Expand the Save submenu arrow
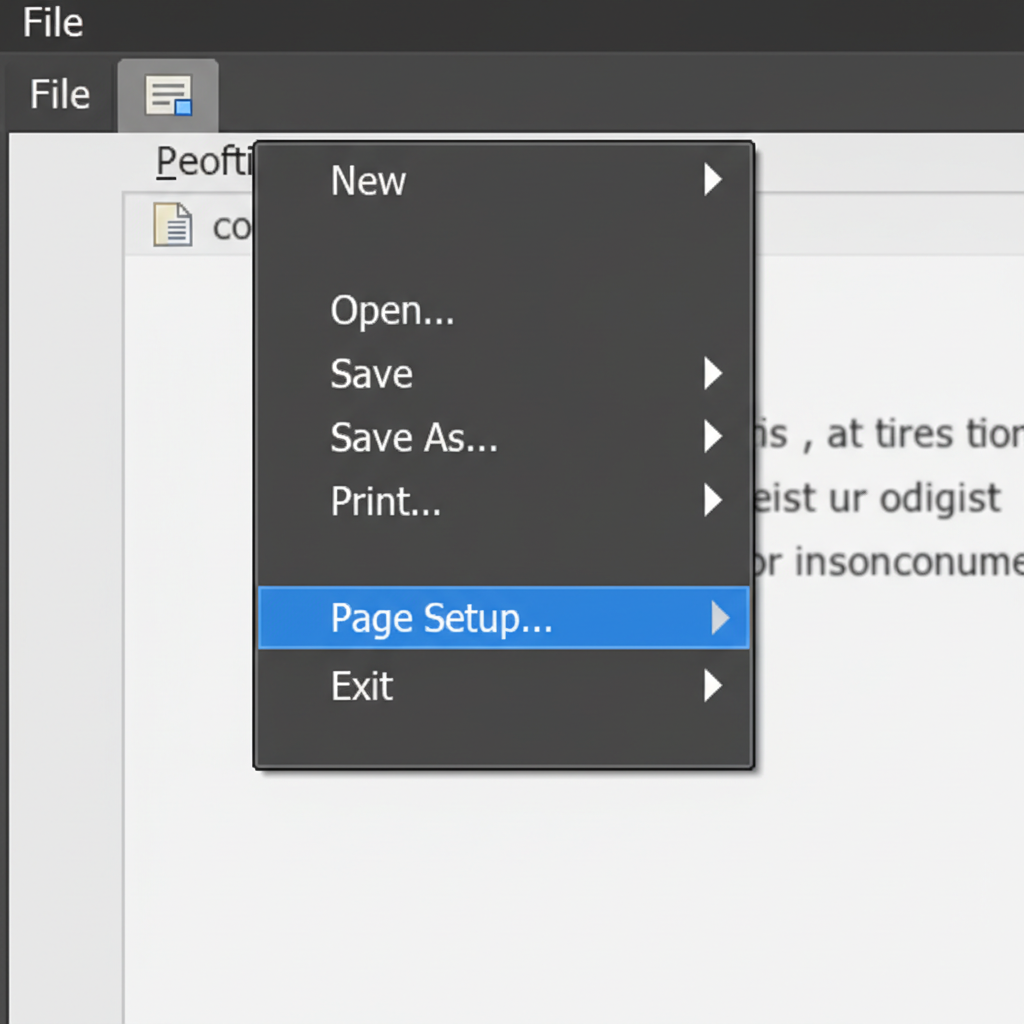The width and height of the screenshot is (1024, 1024). (712, 374)
